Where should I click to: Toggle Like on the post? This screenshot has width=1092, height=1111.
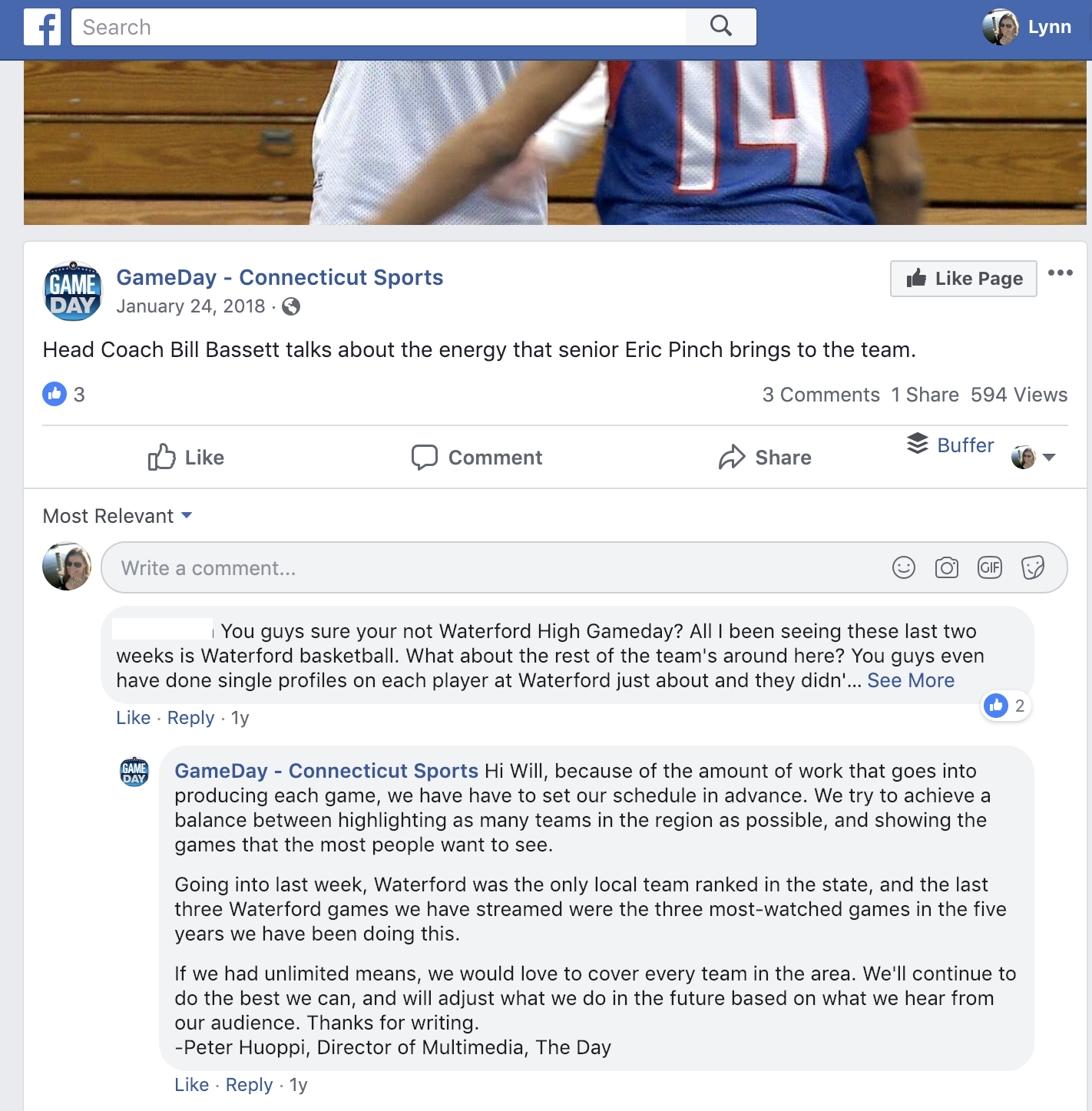(186, 457)
